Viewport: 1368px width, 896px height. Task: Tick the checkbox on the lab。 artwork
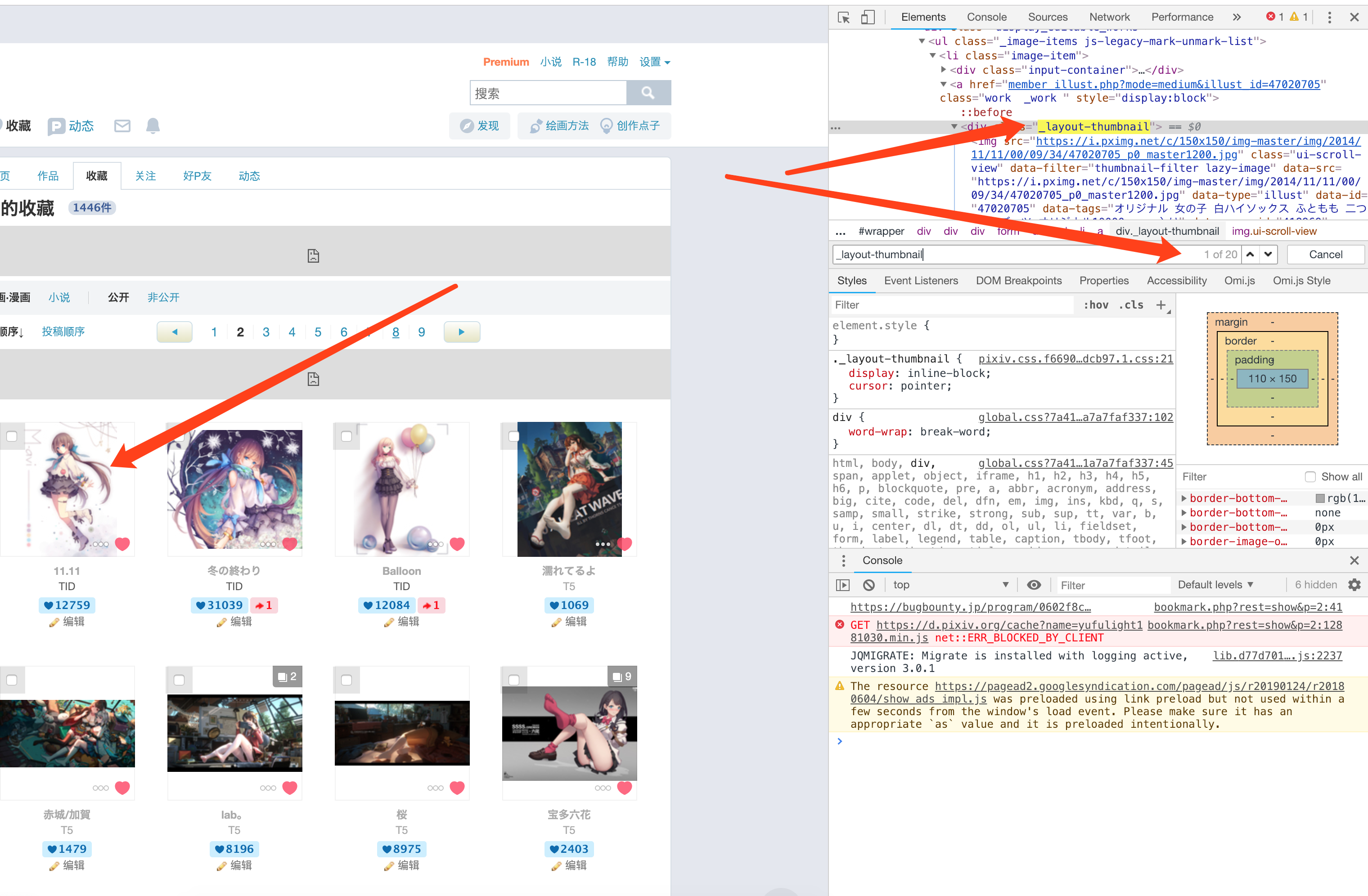179,680
